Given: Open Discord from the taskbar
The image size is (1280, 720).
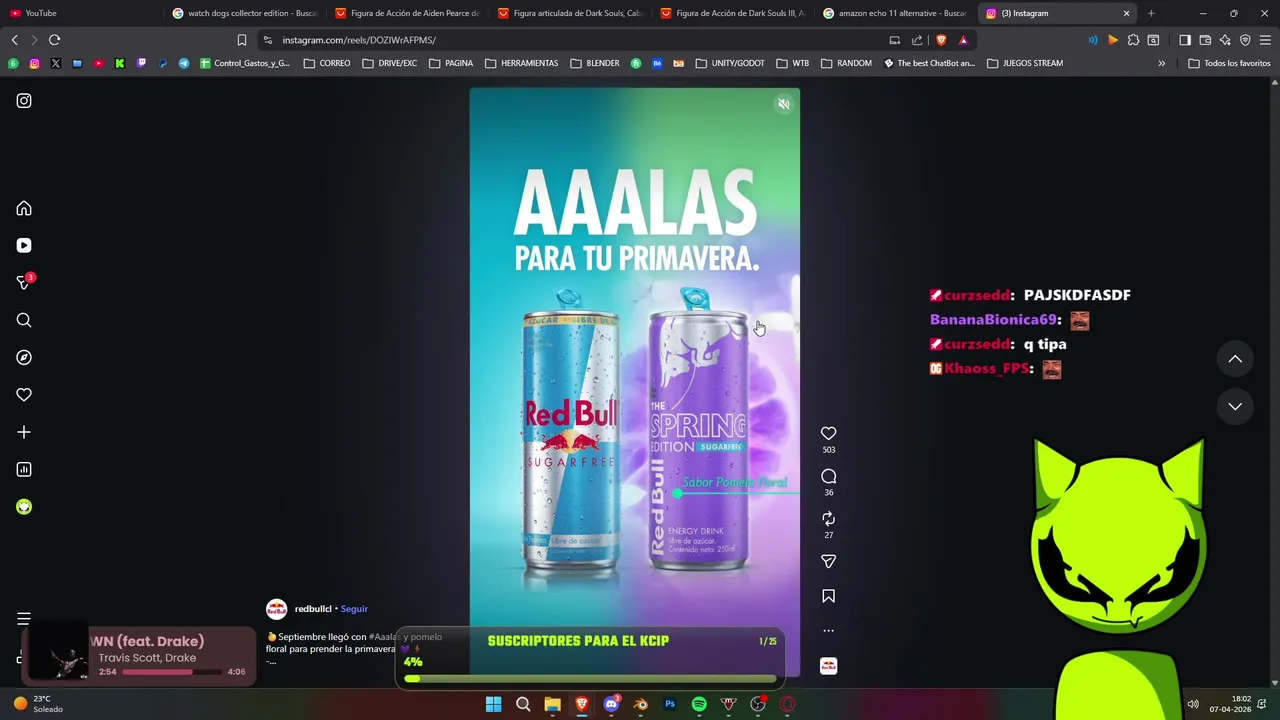Looking at the screenshot, I should (x=611, y=704).
